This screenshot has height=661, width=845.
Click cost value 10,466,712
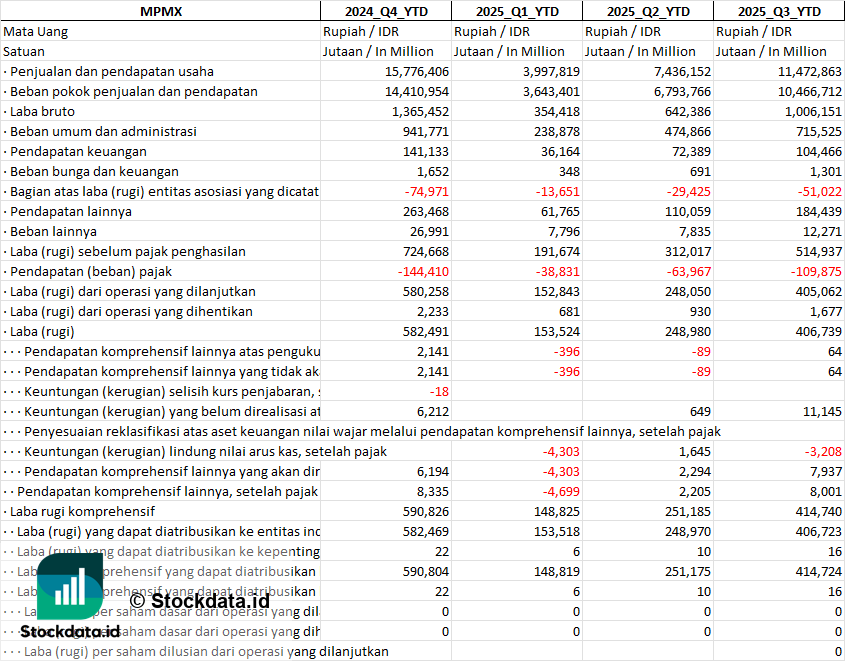[809, 92]
